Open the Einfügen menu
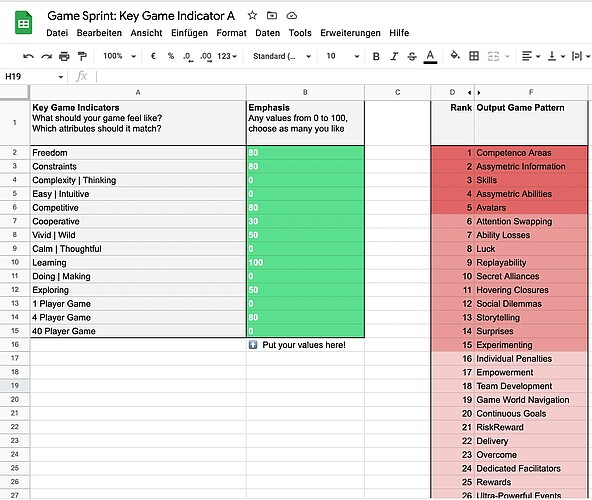The width and height of the screenshot is (592, 500). click(190, 33)
